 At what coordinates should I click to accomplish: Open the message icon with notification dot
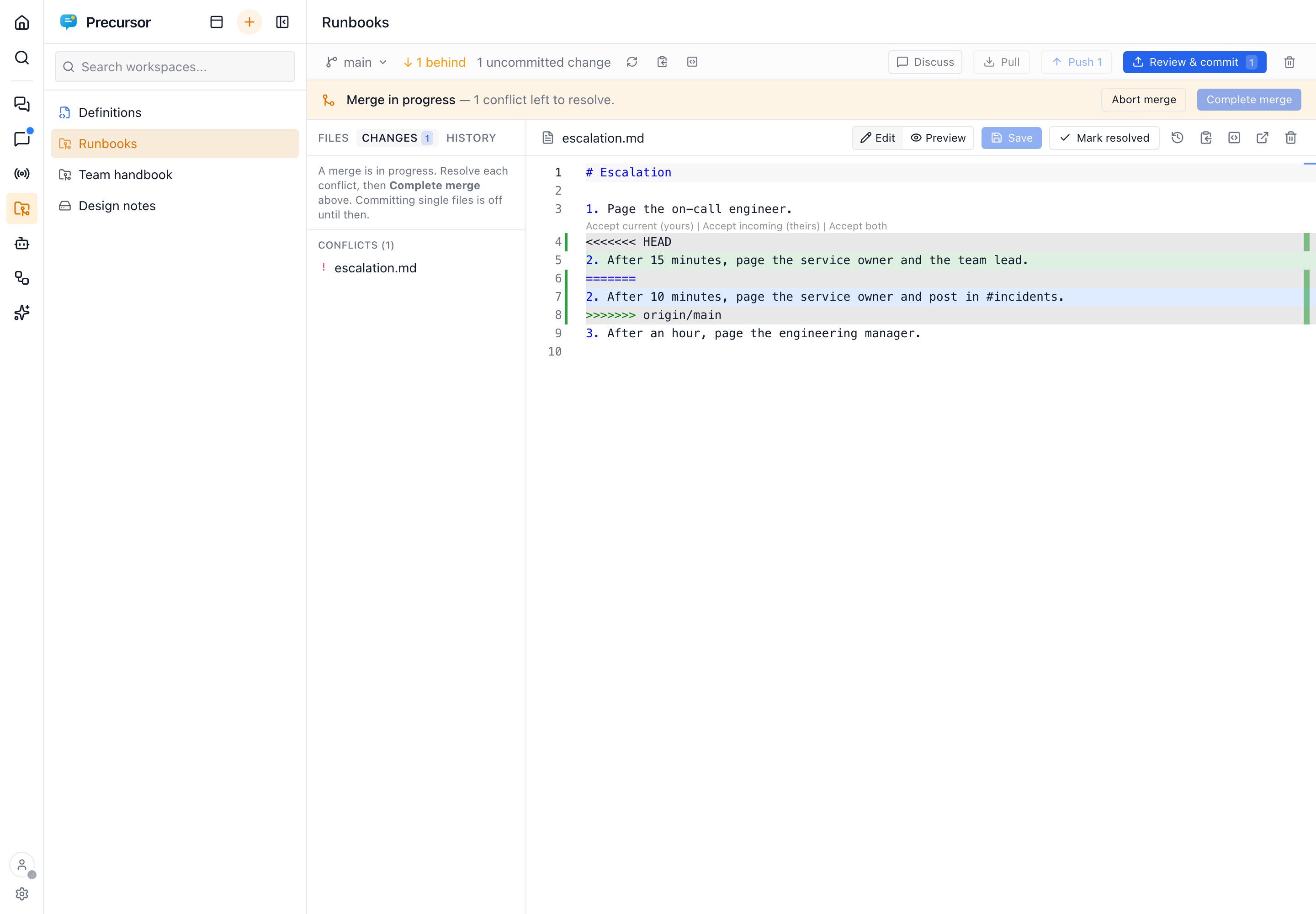pyautogui.click(x=22, y=138)
